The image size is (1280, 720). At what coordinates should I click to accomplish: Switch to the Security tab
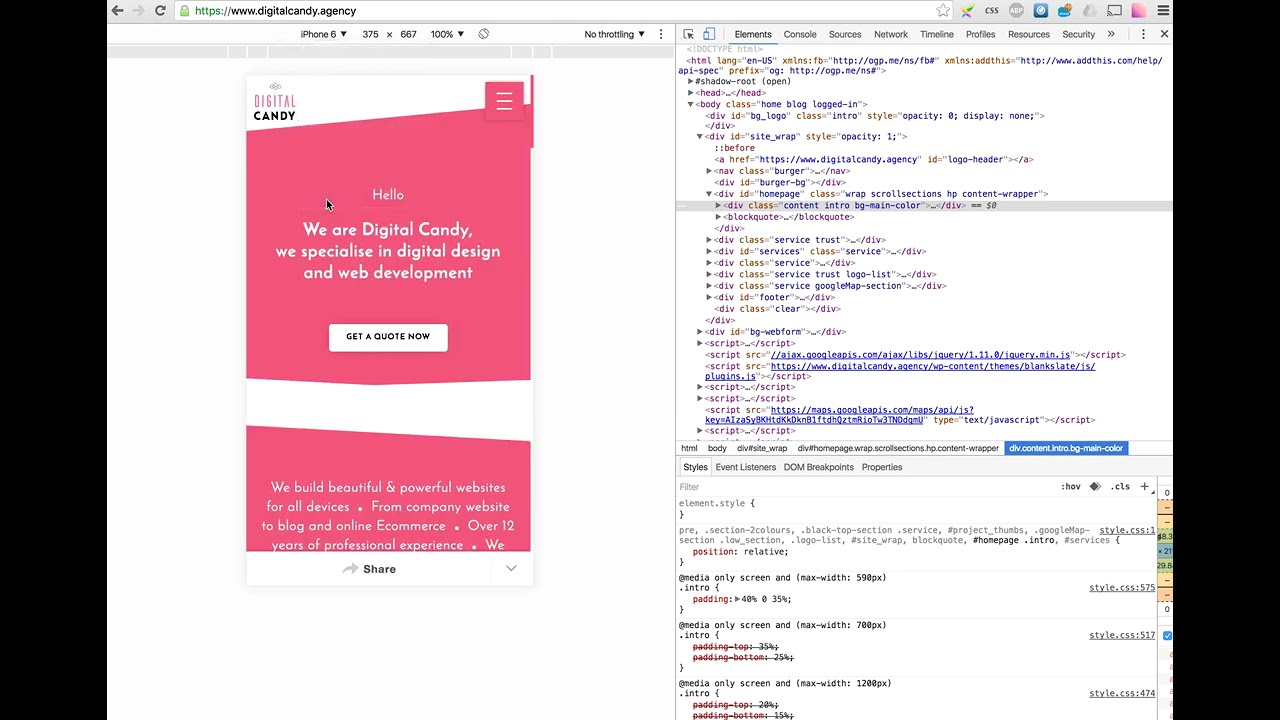(1079, 34)
